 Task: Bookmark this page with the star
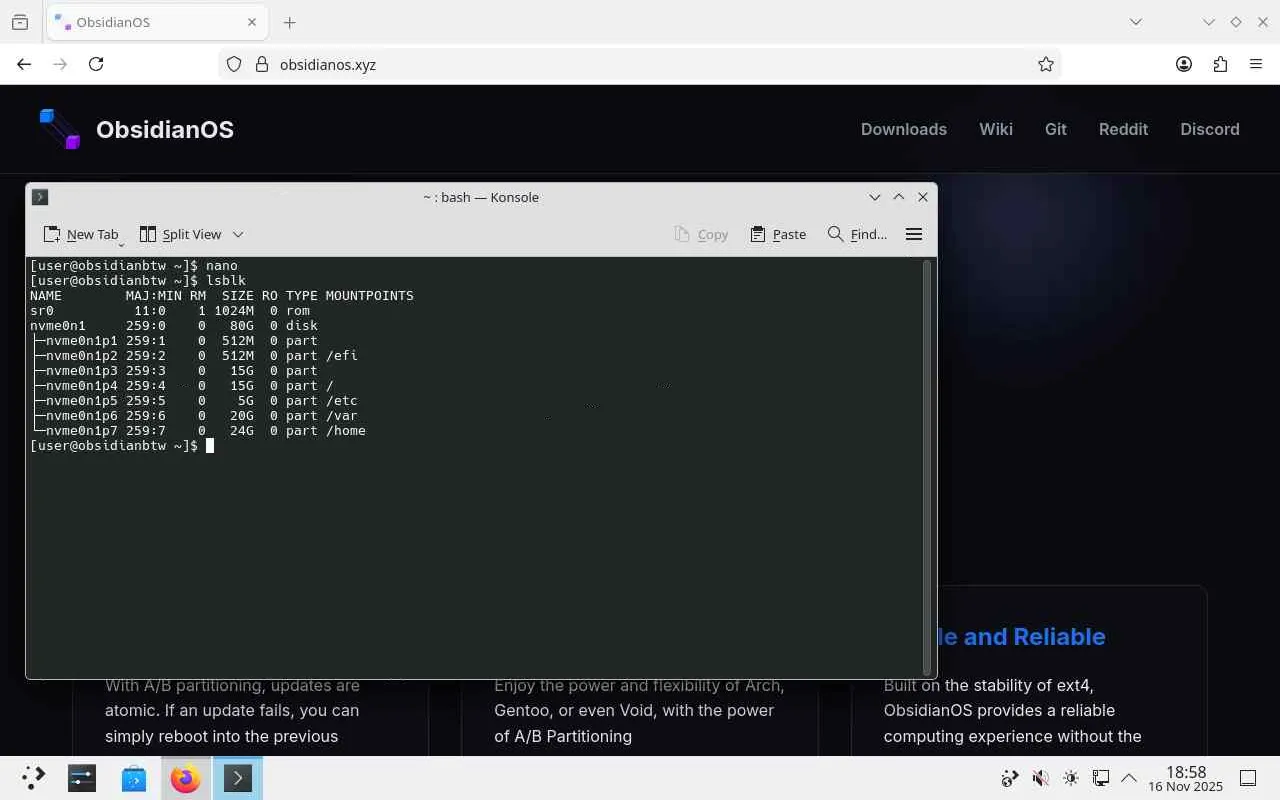point(1046,64)
